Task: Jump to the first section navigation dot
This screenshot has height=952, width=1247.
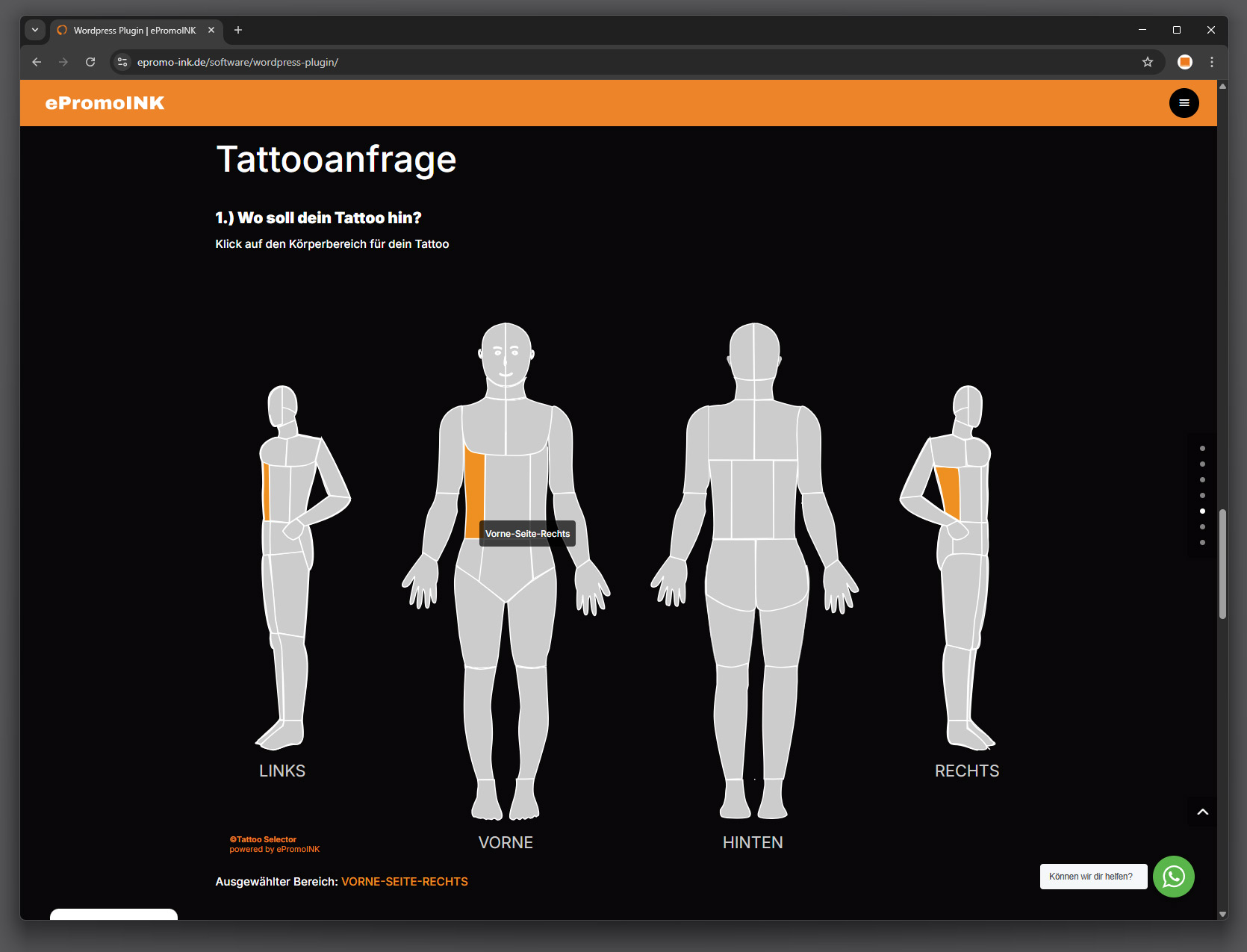Action: coord(1202,449)
